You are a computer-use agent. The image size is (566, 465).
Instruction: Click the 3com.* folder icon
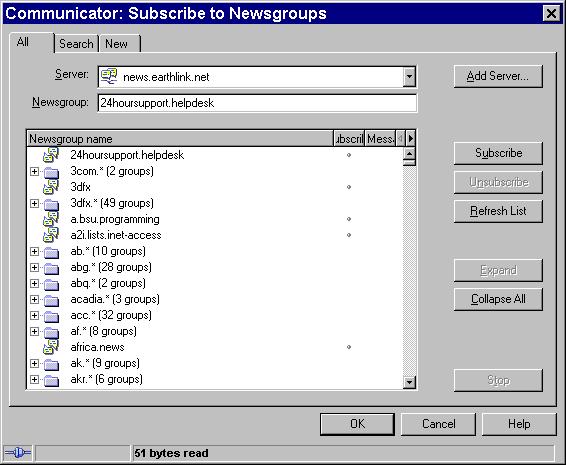point(52,172)
